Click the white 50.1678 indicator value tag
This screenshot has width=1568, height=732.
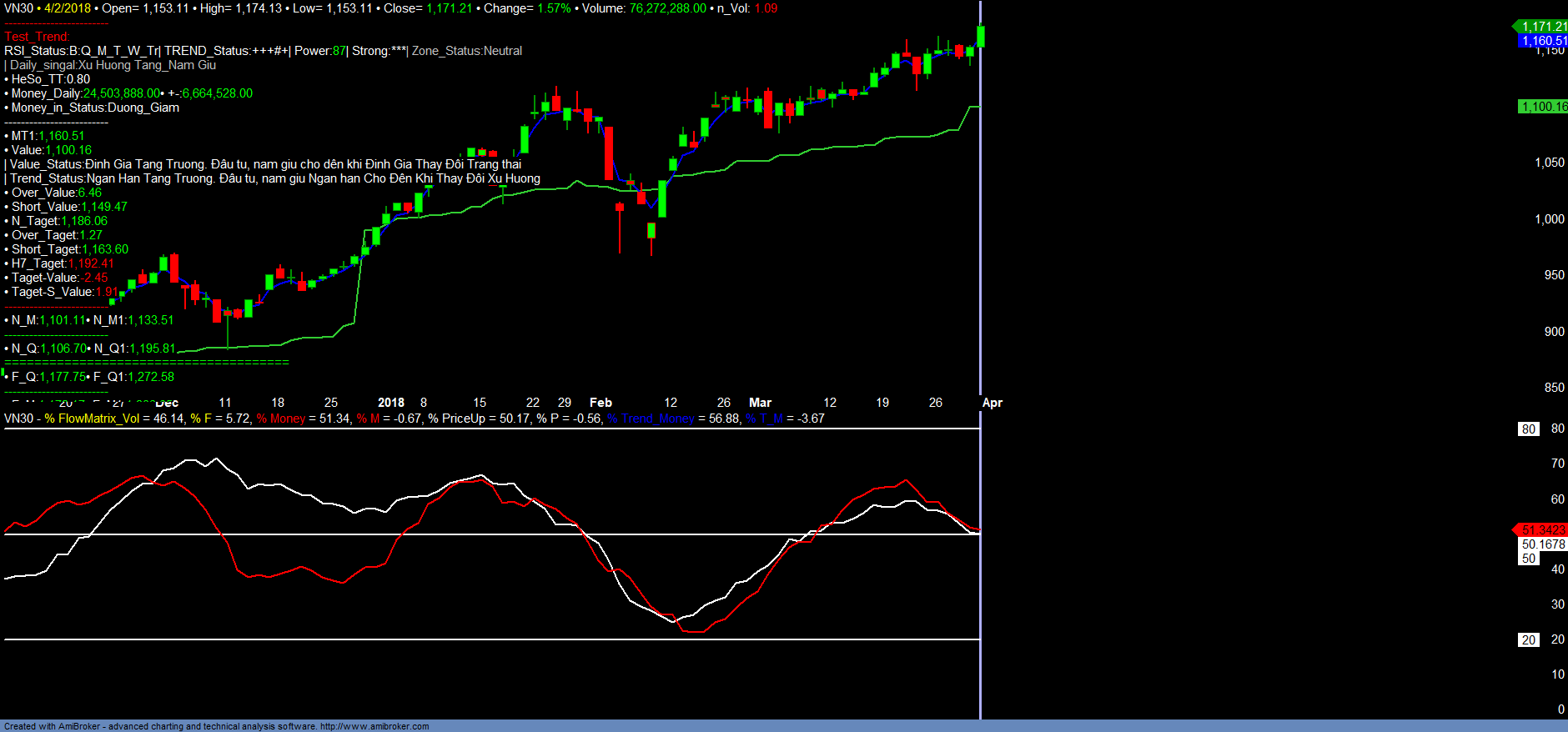tap(1543, 544)
